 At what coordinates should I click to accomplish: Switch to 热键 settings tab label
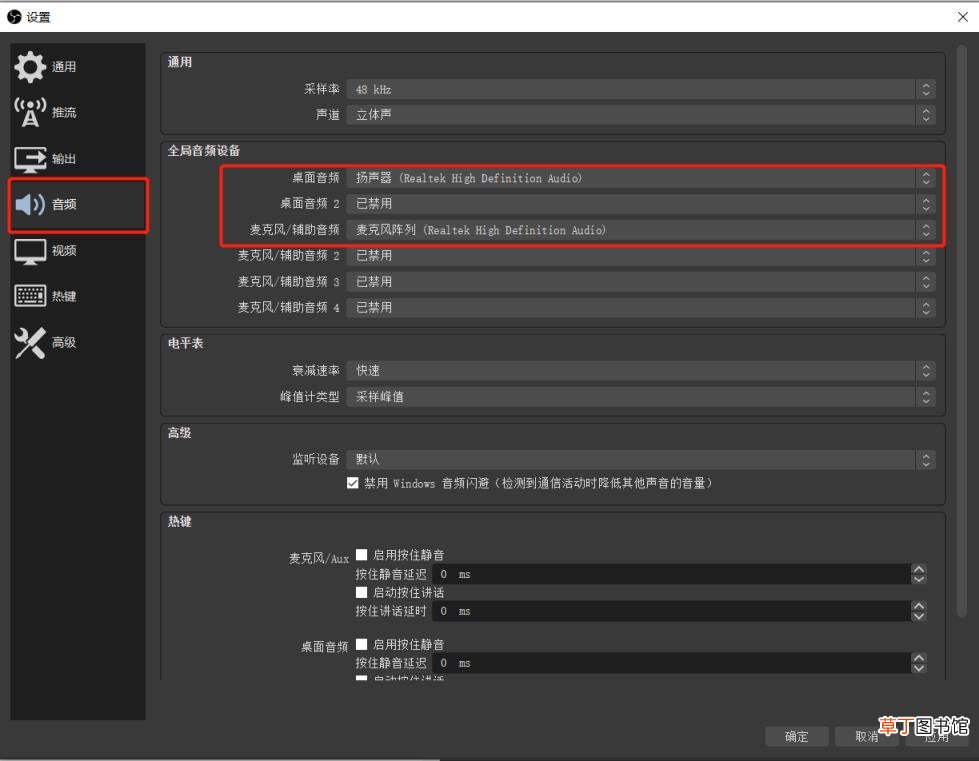point(64,296)
